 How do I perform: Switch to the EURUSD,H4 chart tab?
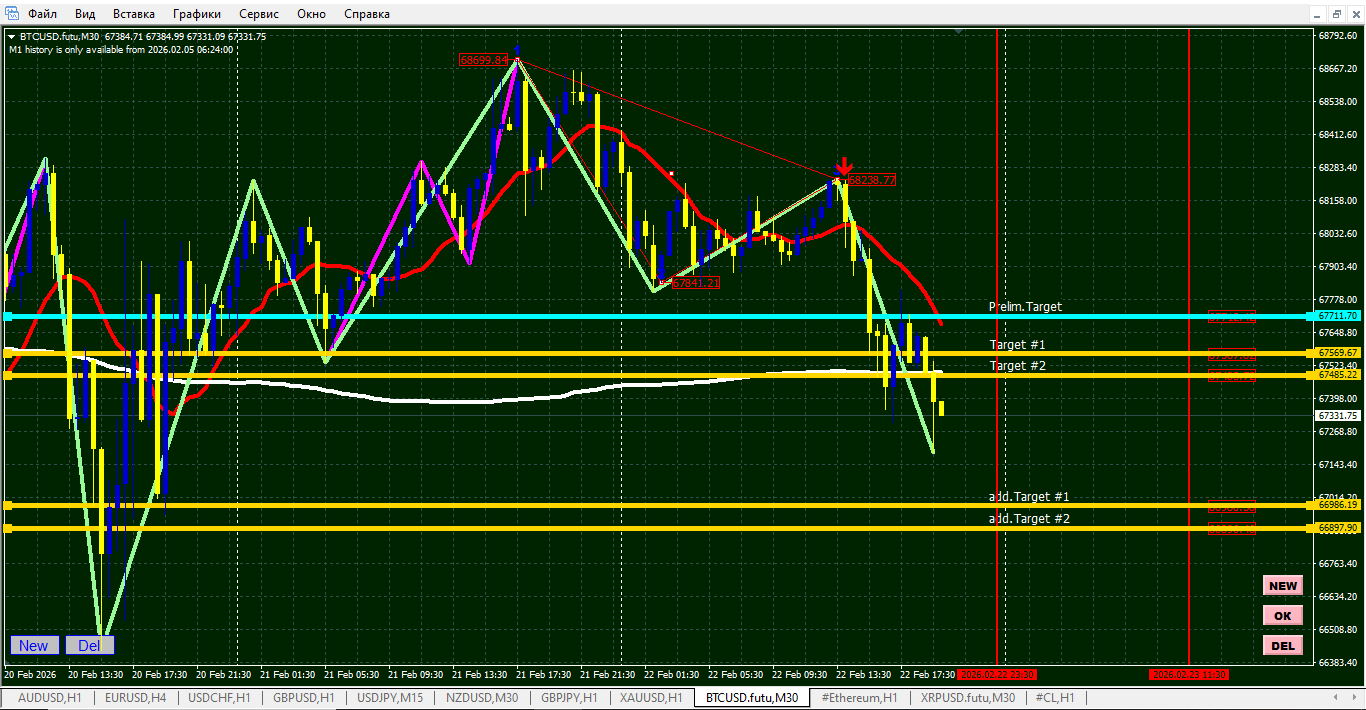(x=135, y=698)
